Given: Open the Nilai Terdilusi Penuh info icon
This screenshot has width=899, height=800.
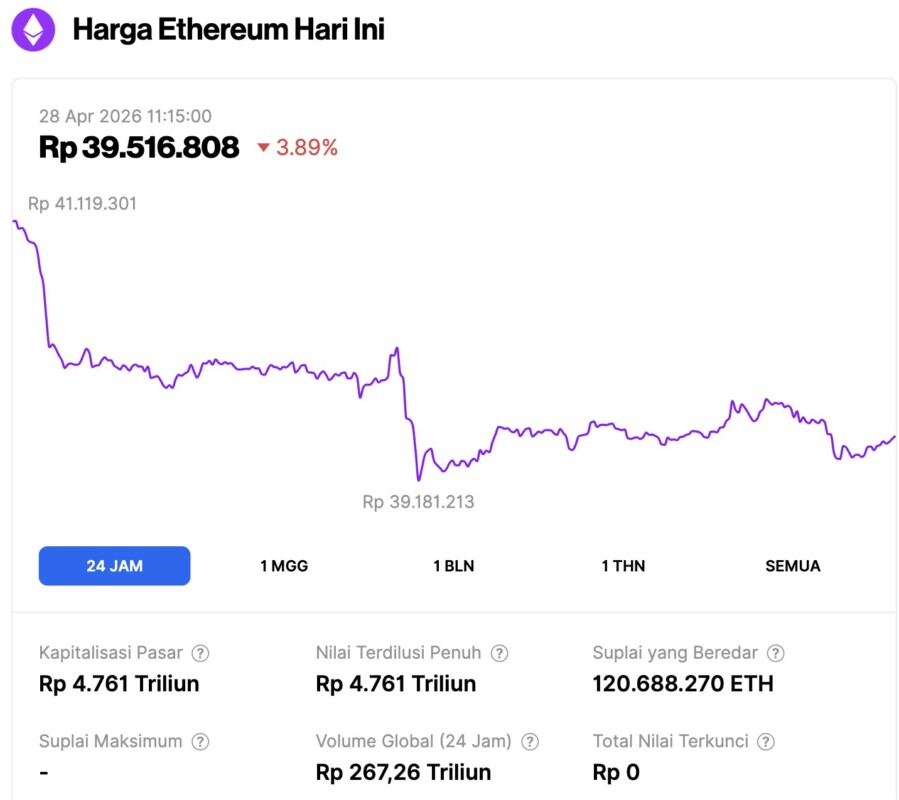Looking at the screenshot, I should 499,653.
